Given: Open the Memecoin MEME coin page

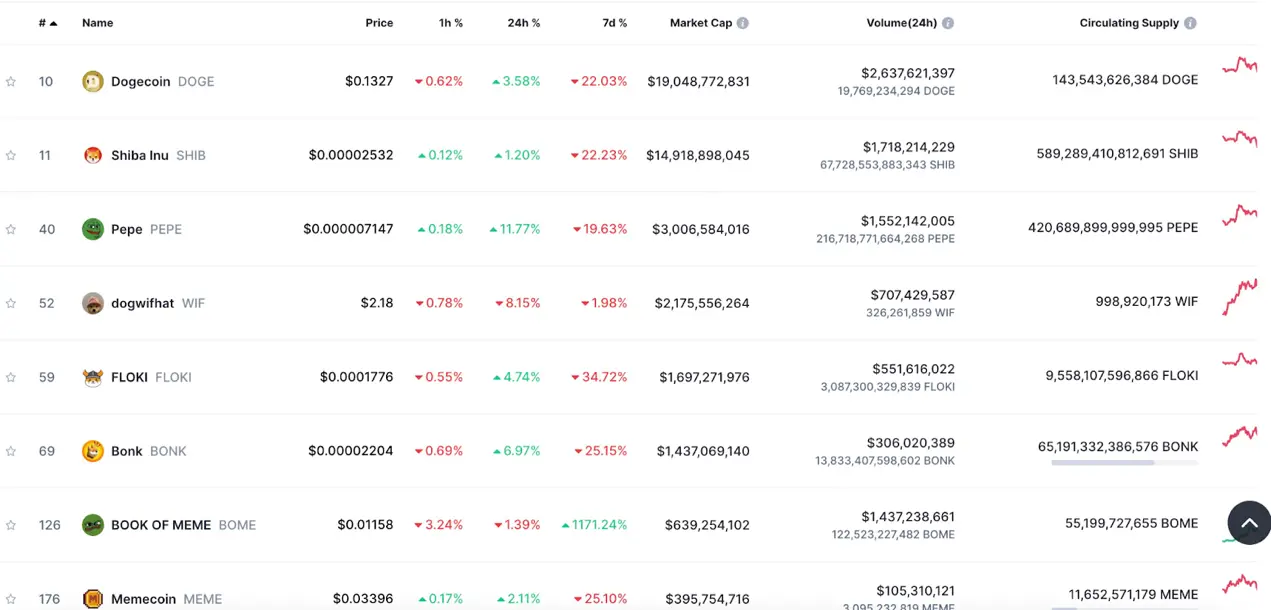Looking at the screenshot, I should [143, 599].
